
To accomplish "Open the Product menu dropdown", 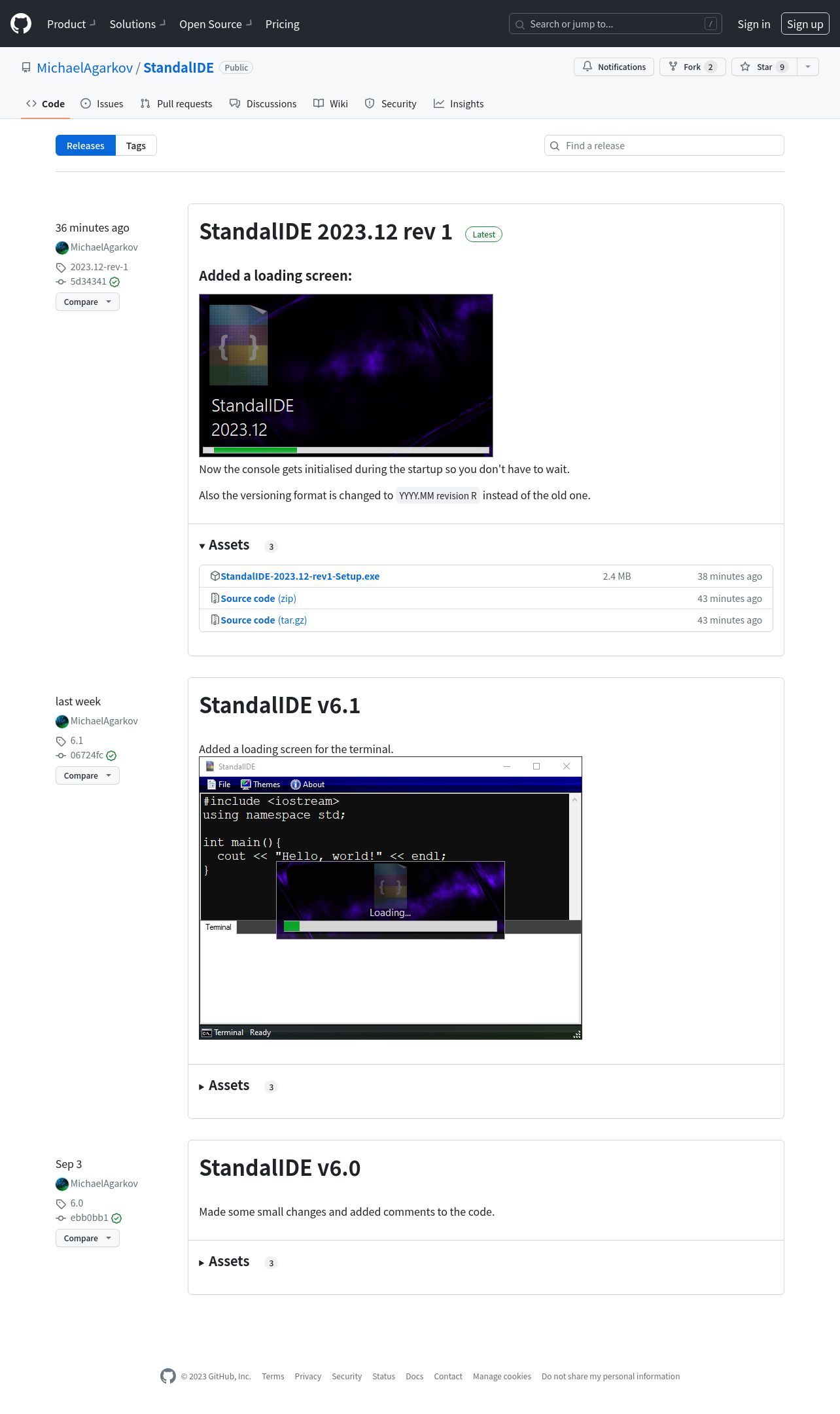I will click(71, 24).
